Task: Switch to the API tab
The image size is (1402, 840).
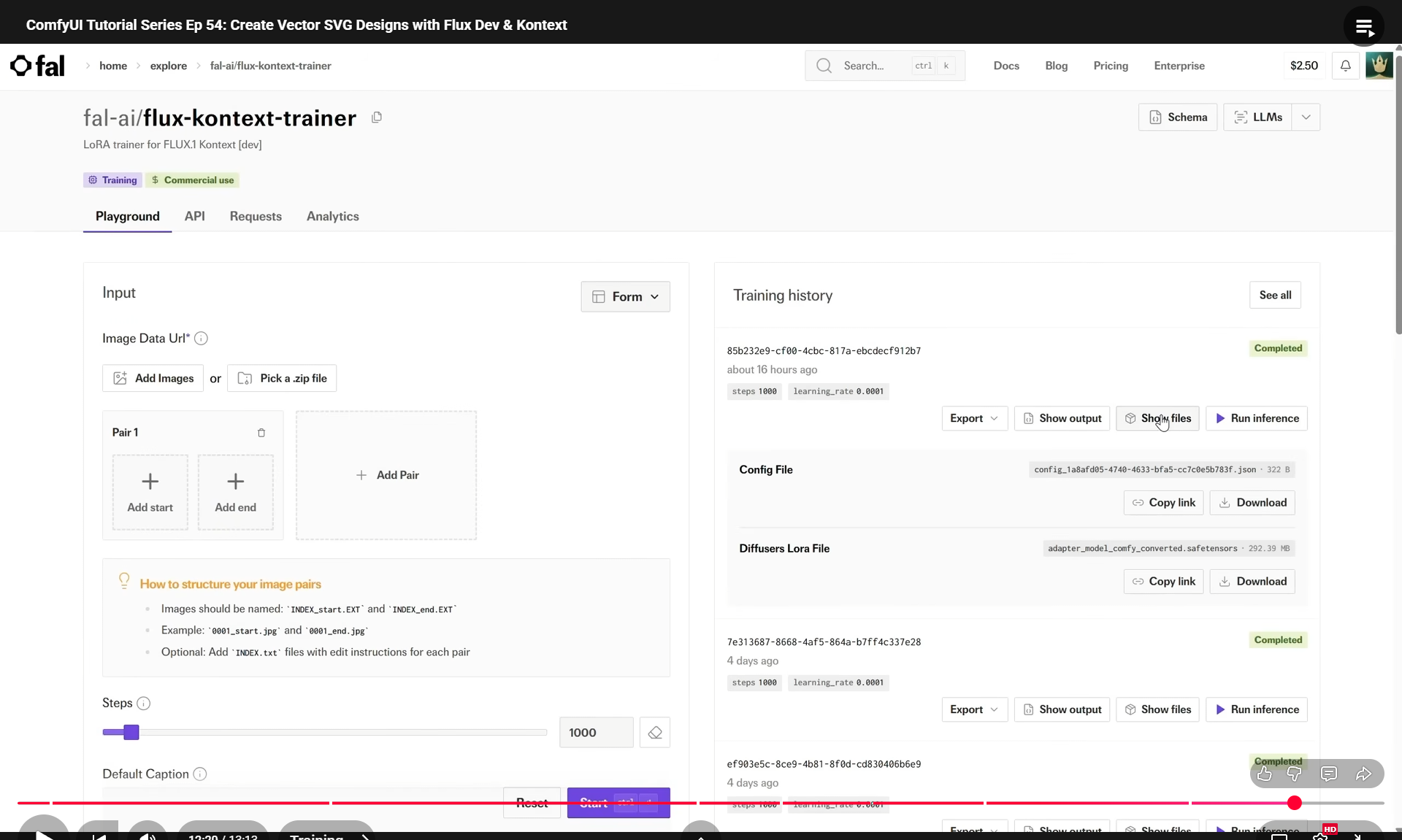Action: 194,217
